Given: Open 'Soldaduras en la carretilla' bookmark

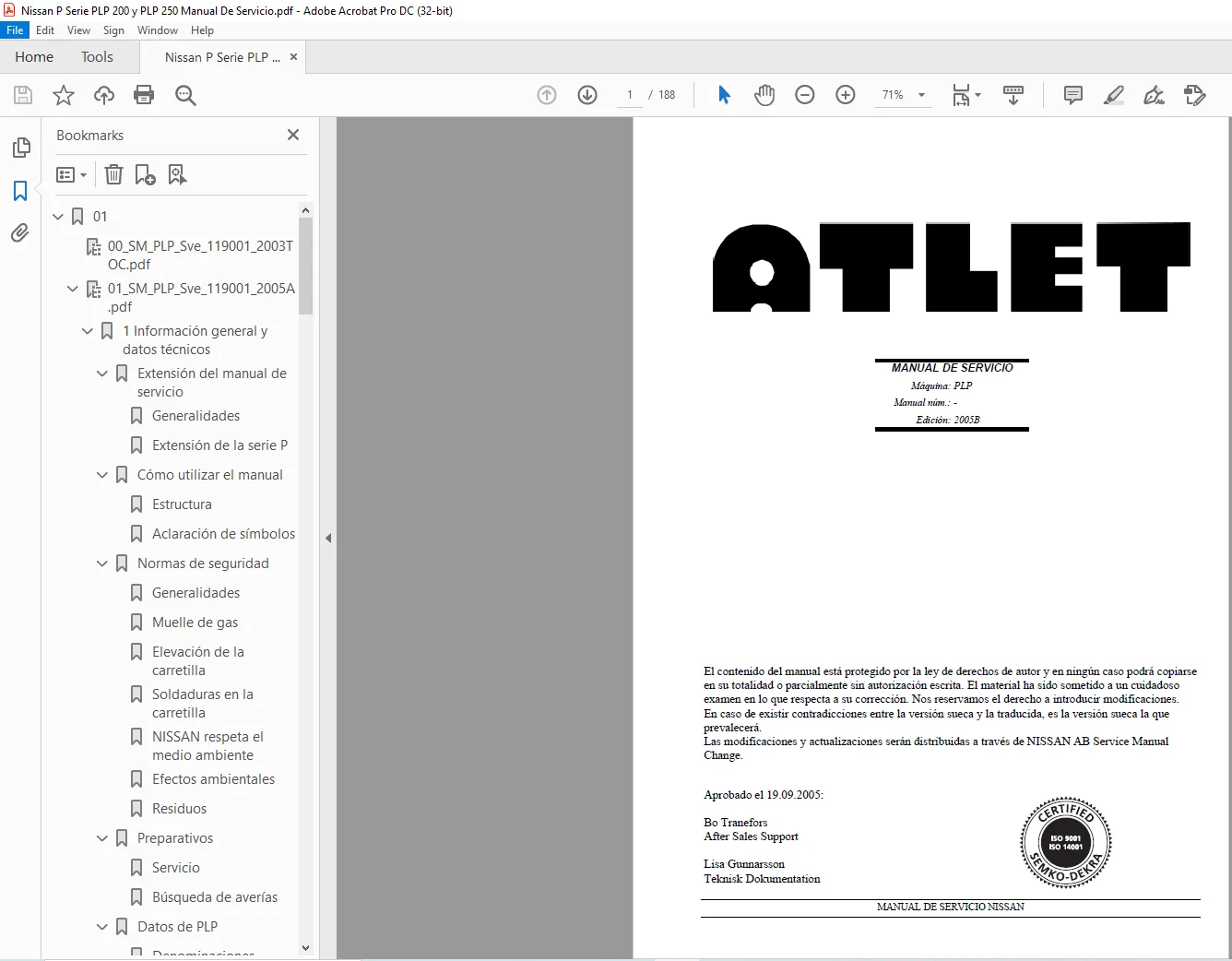Looking at the screenshot, I should pos(202,704).
